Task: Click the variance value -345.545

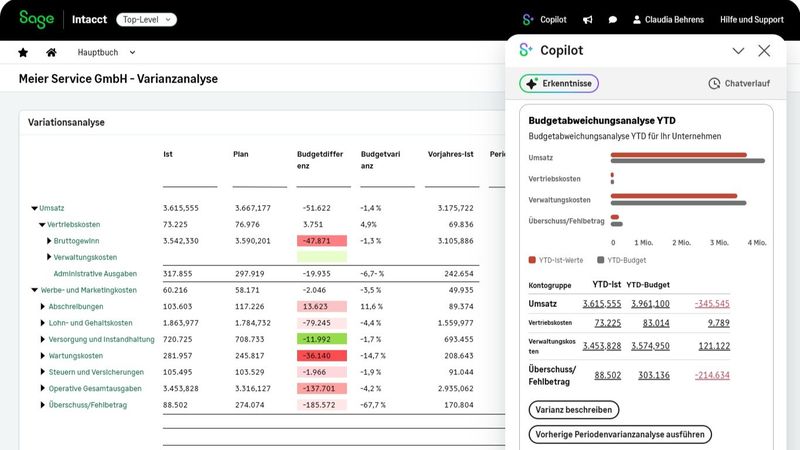Action: tap(712, 304)
